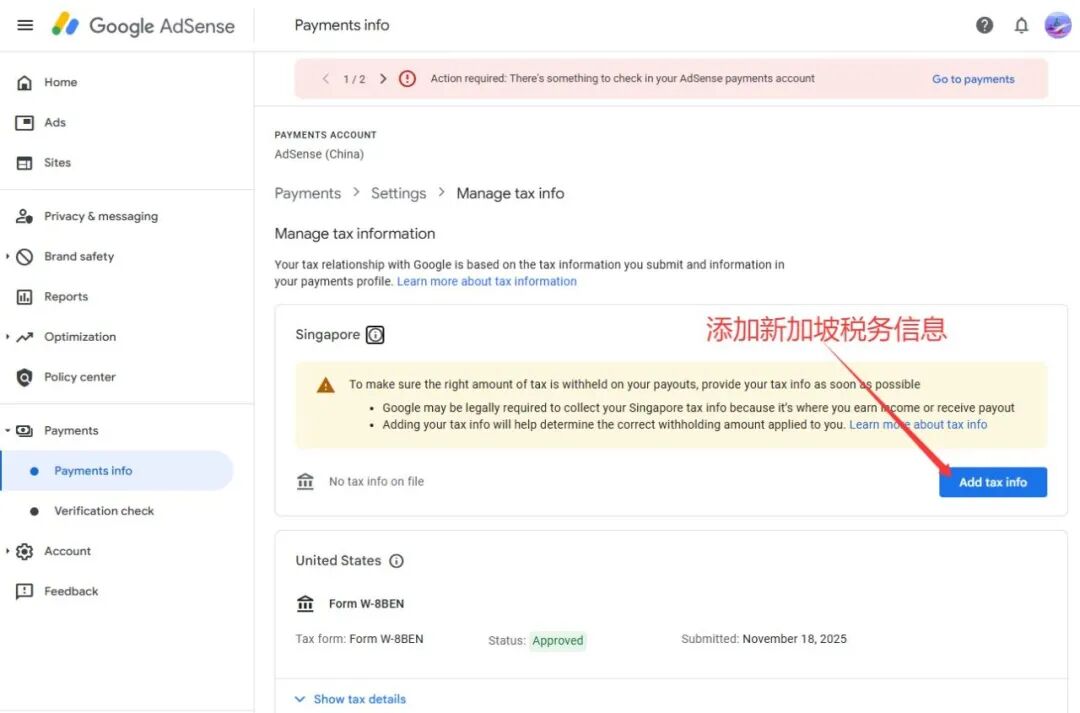The image size is (1080, 713).
Task: Click the Manage tax information heading
Action: click(355, 234)
